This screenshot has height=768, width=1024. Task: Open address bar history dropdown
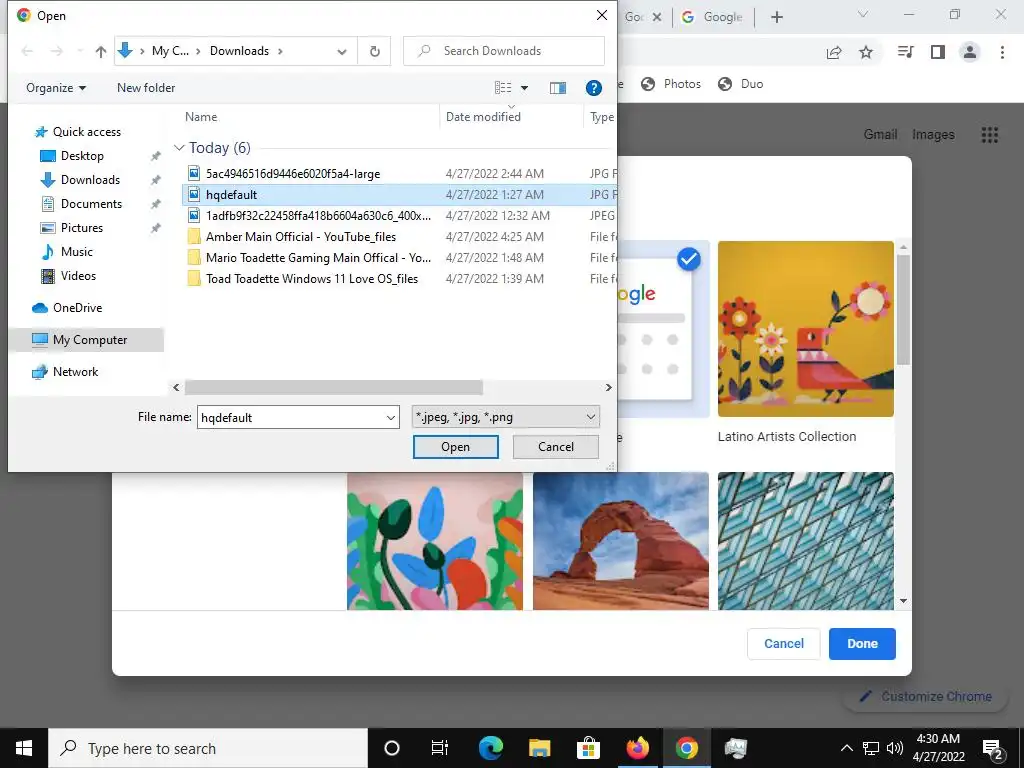(x=342, y=52)
